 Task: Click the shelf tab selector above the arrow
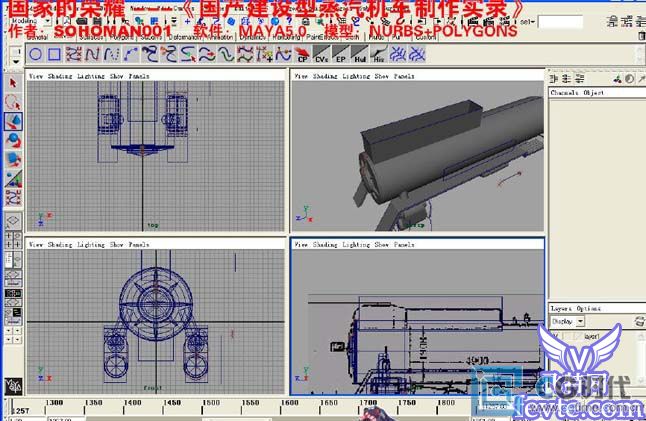(x=15, y=52)
